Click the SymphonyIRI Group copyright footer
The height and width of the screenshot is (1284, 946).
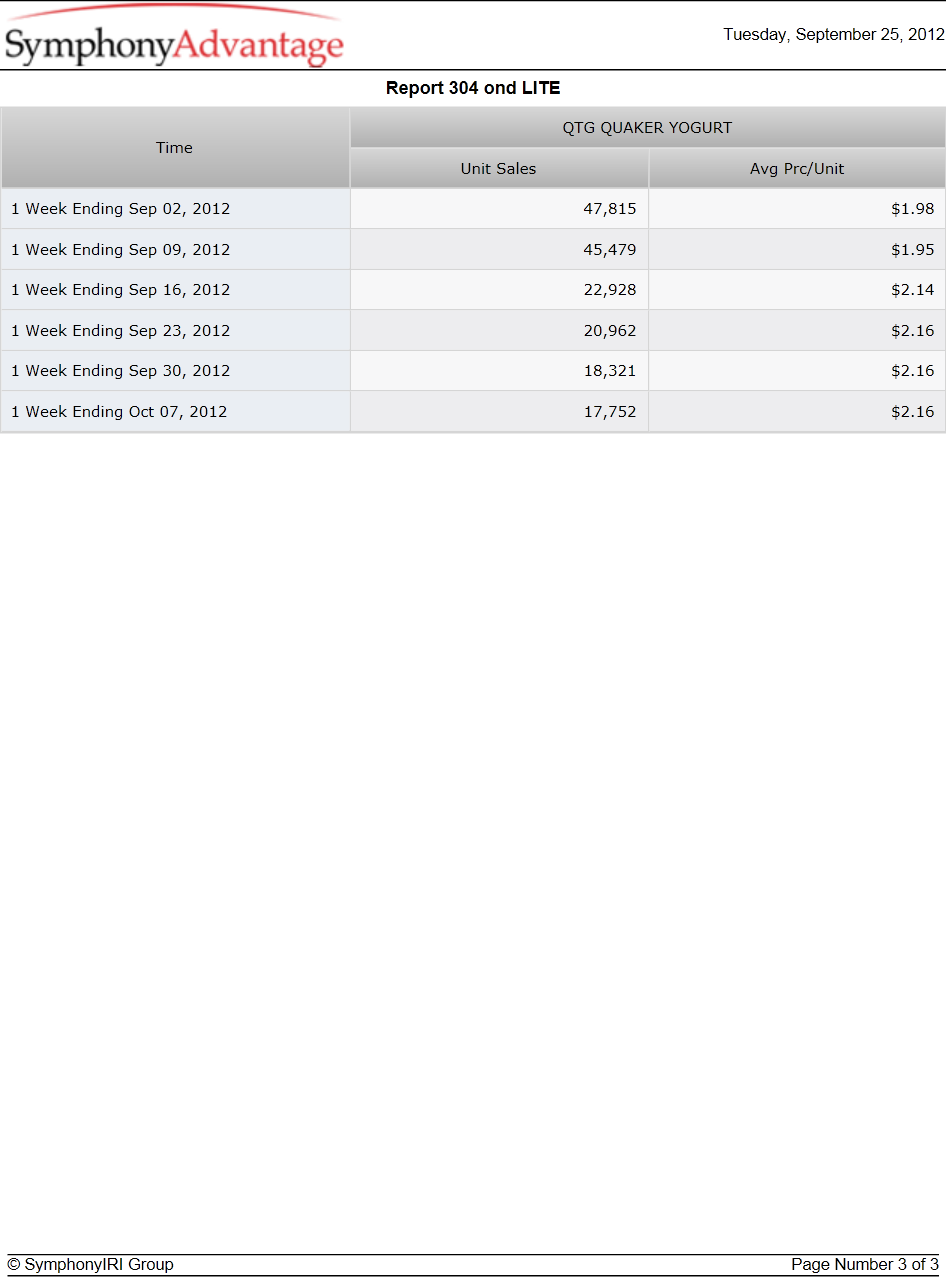click(x=90, y=1265)
